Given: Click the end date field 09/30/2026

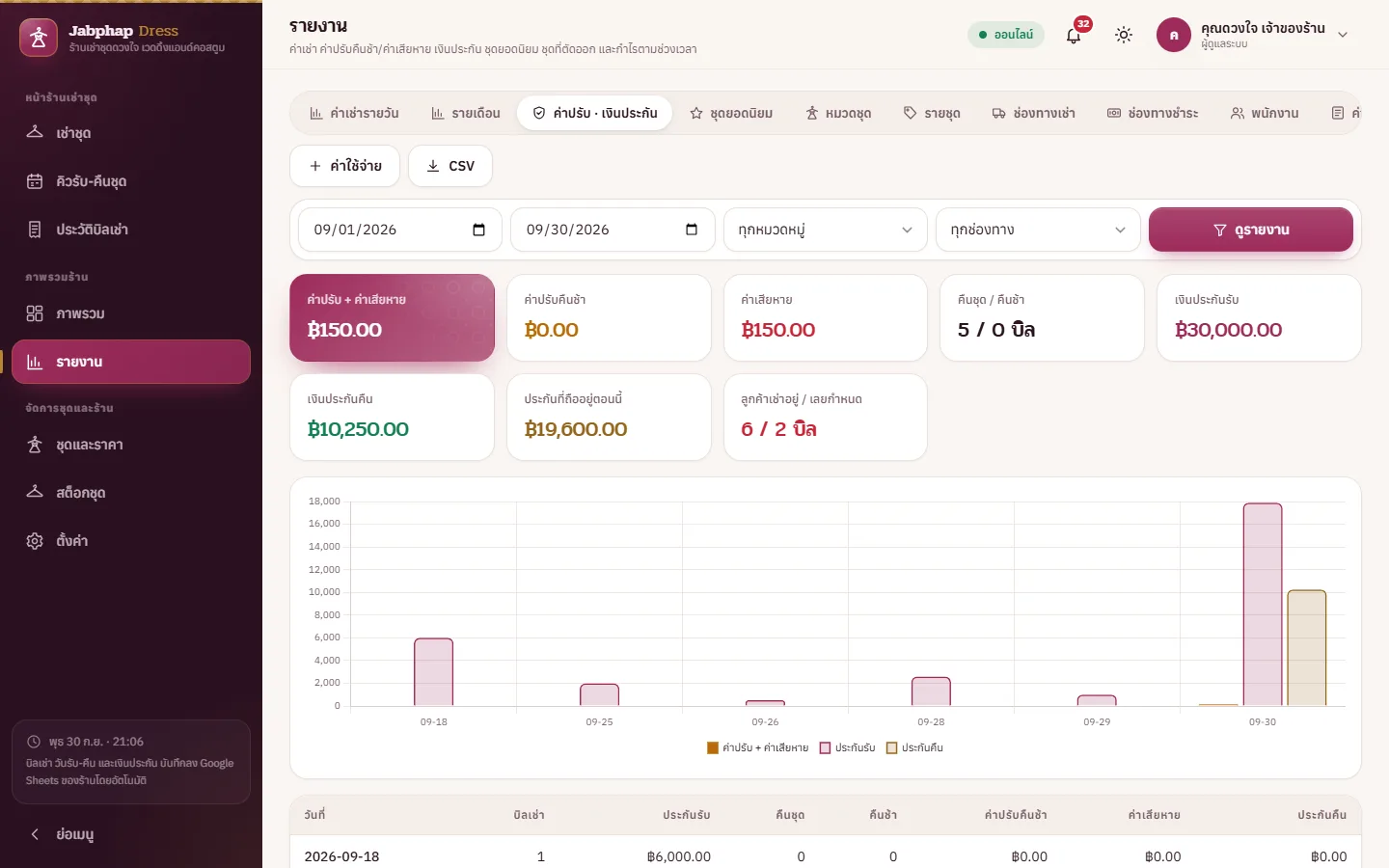Looking at the screenshot, I should coord(613,230).
